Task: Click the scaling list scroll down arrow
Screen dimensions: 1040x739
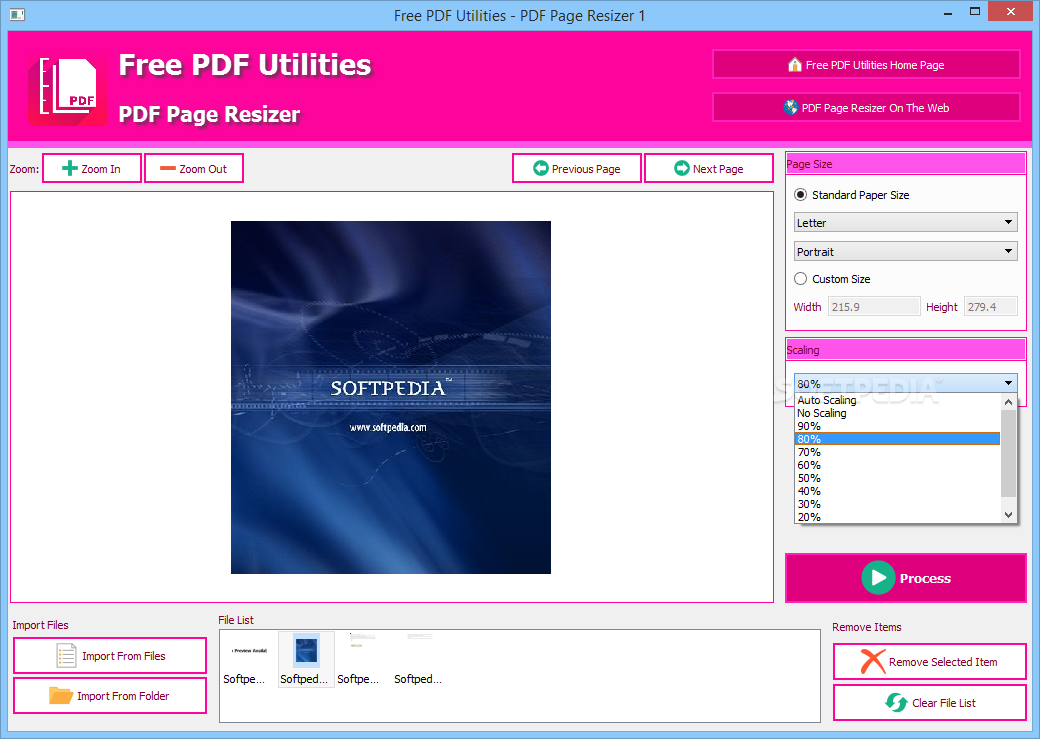Action: pyautogui.click(x=1008, y=515)
